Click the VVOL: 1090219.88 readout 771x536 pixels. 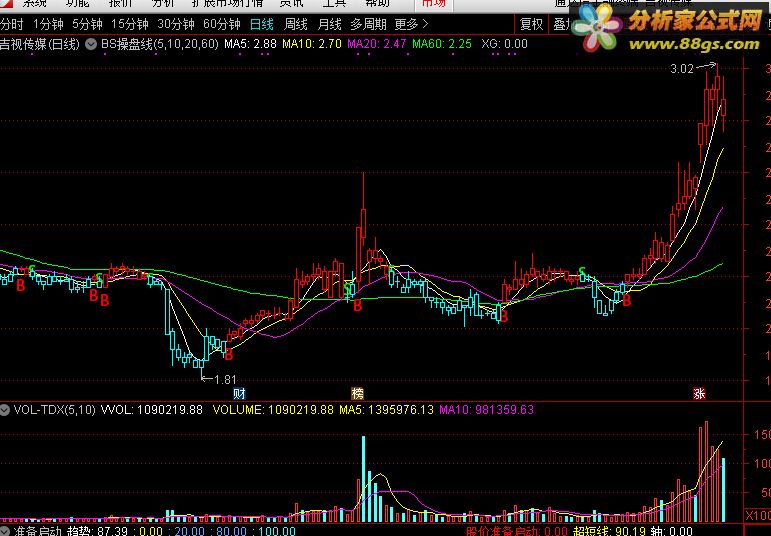(x=151, y=410)
